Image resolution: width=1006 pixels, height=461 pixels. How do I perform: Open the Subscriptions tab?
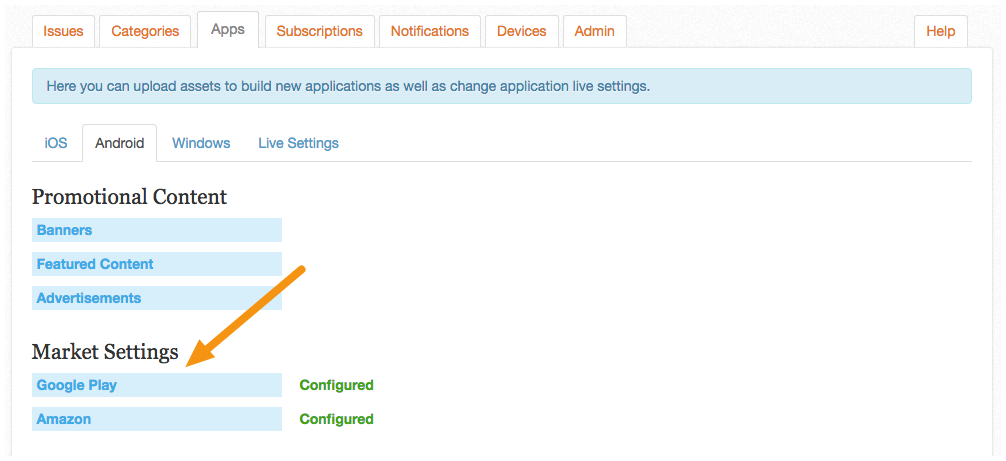(320, 31)
